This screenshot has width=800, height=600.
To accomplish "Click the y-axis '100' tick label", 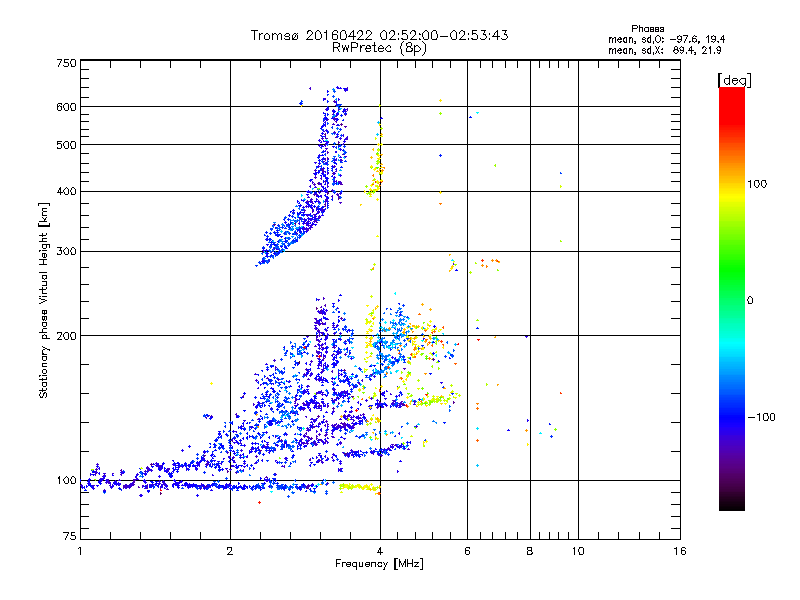I will (66, 481).
